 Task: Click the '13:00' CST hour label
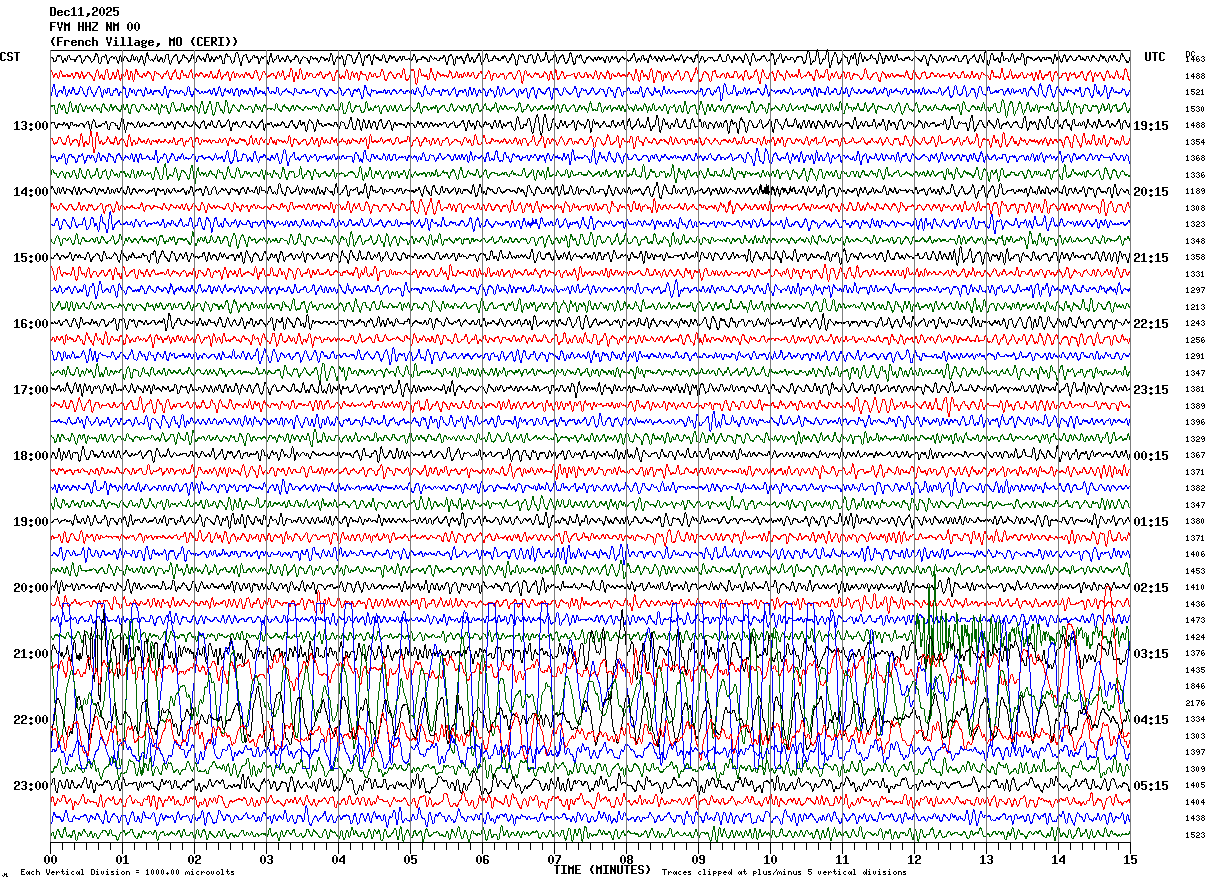click(x=31, y=126)
